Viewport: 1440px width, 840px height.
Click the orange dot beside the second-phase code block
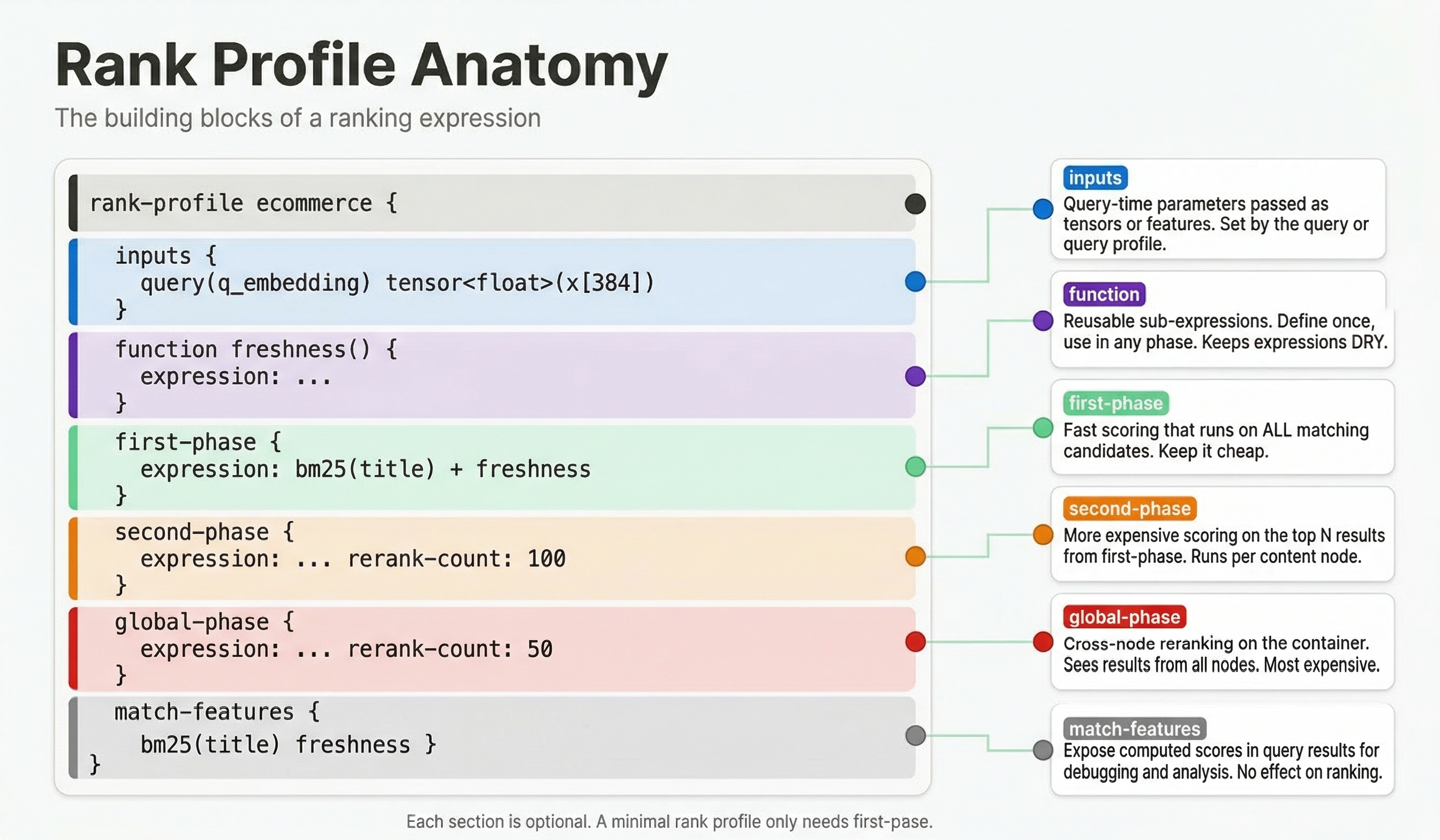tap(915, 556)
